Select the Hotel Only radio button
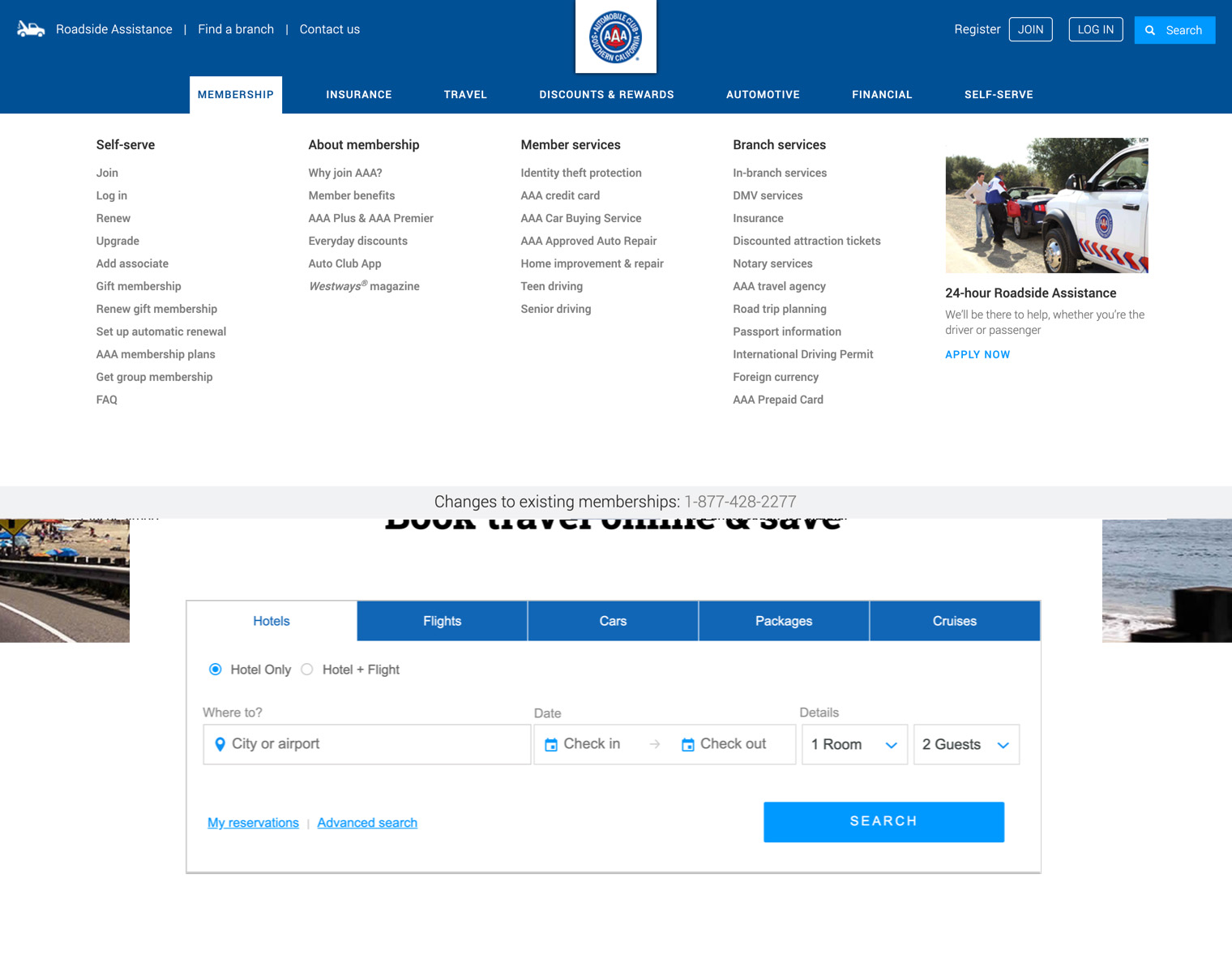 216,670
